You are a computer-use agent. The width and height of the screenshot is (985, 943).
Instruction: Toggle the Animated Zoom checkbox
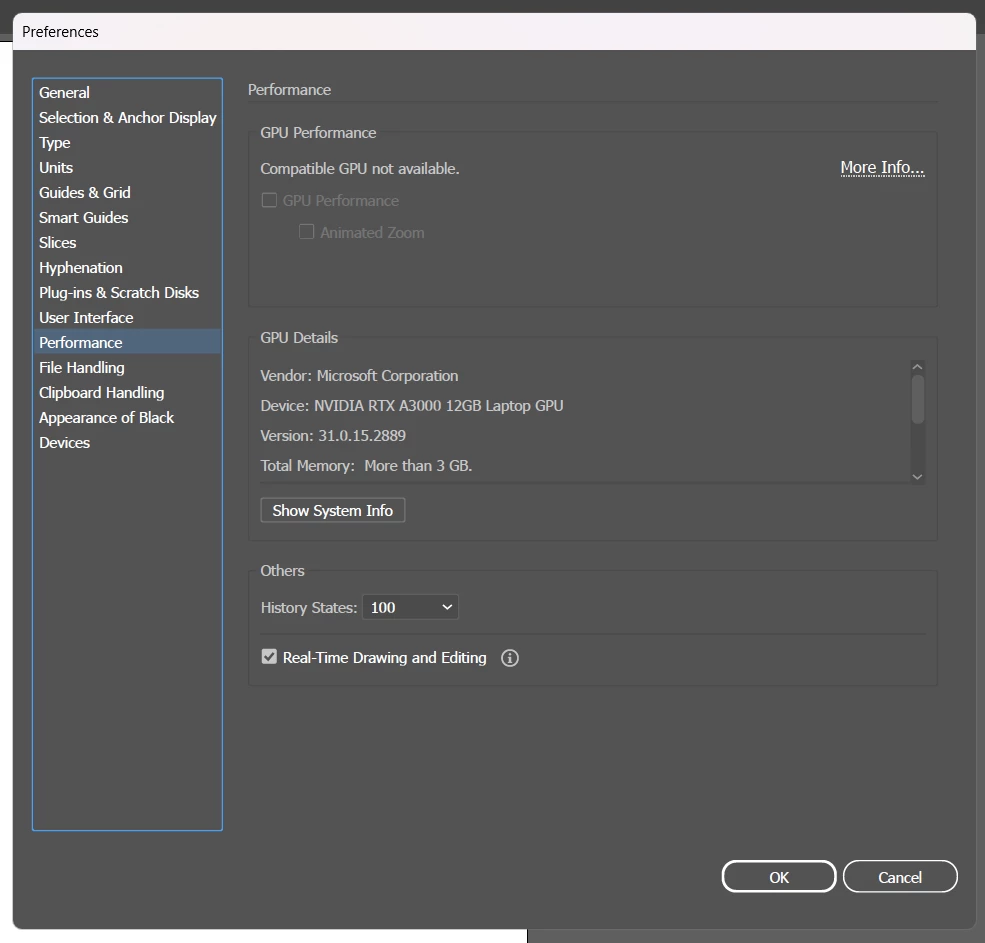coord(307,232)
